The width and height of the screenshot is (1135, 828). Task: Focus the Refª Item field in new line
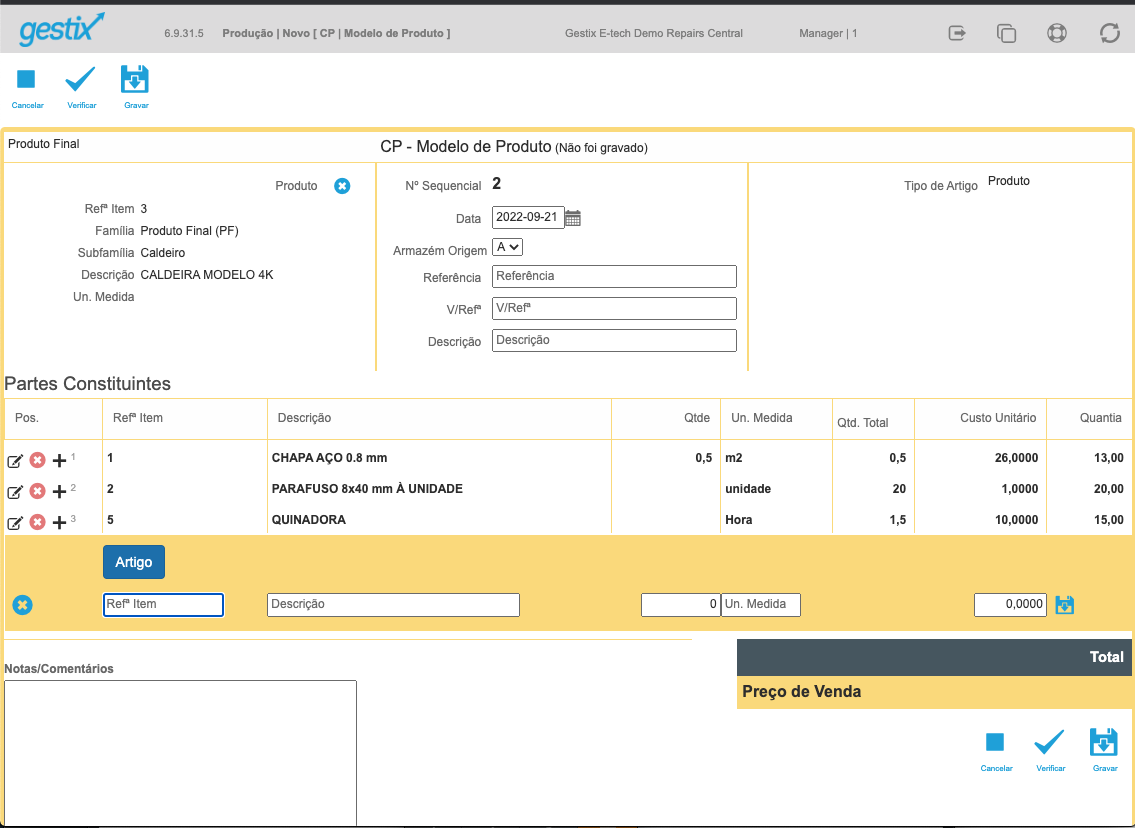(x=164, y=605)
